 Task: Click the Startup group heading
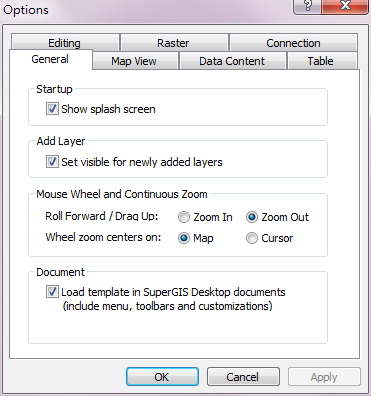click(54, 89)
